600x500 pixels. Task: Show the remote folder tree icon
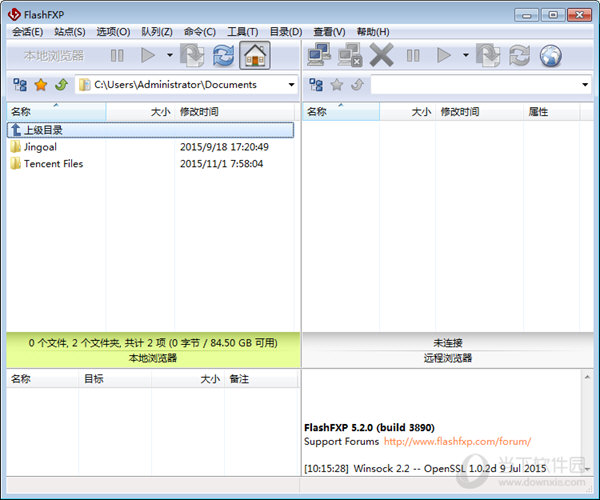(316, 85)
